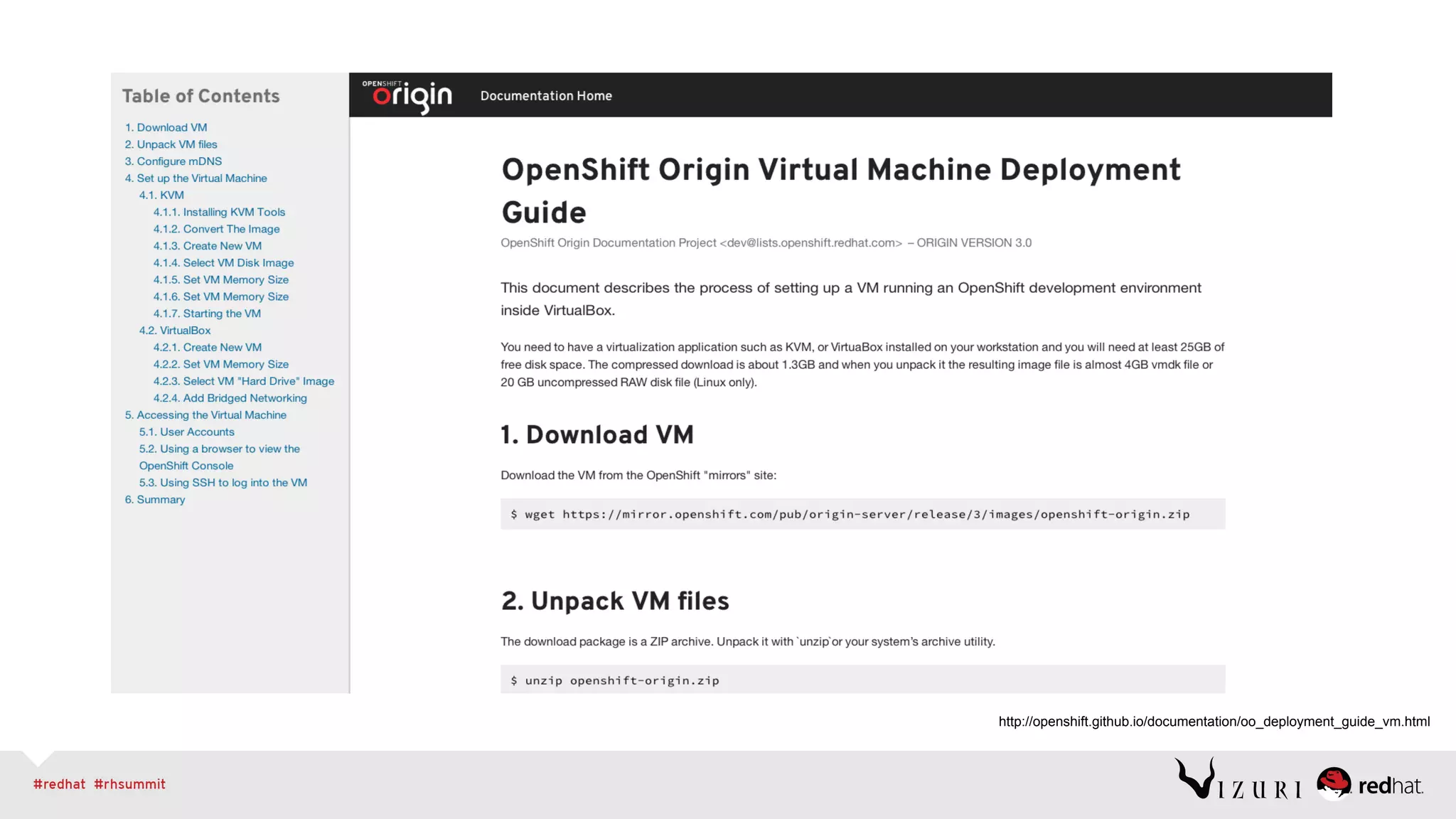Click the wget mirror.openshift.com command block
1456x819 pixels.
point(862,514)
